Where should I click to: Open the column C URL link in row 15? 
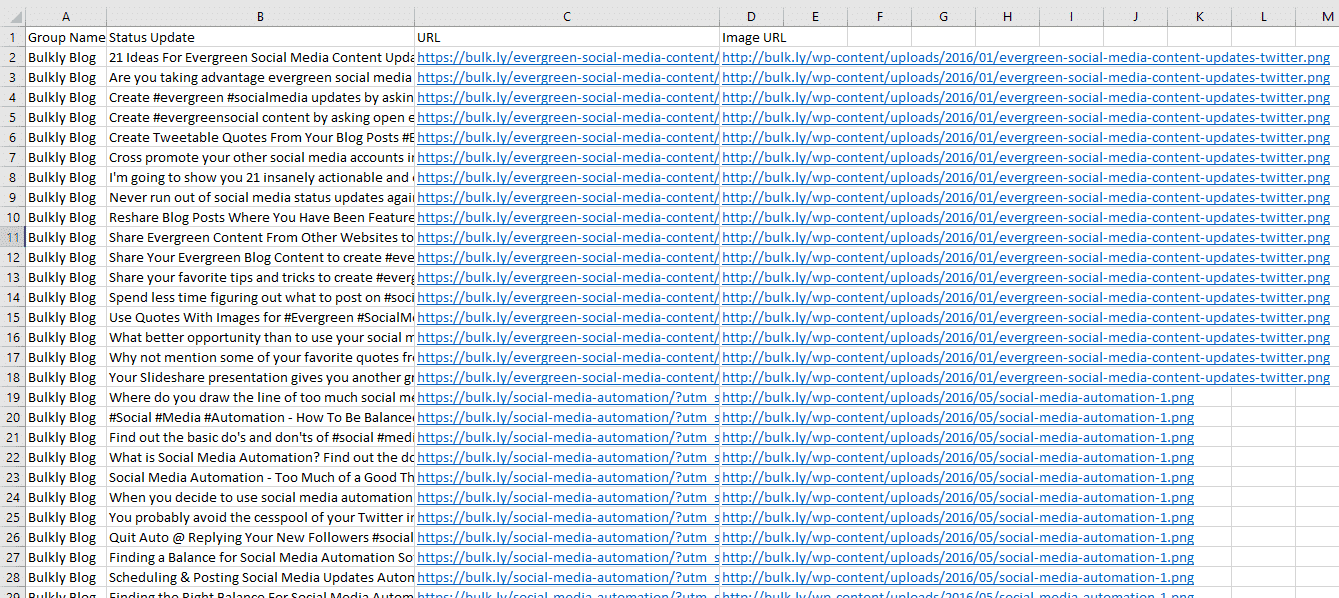(x=567, y=317)
